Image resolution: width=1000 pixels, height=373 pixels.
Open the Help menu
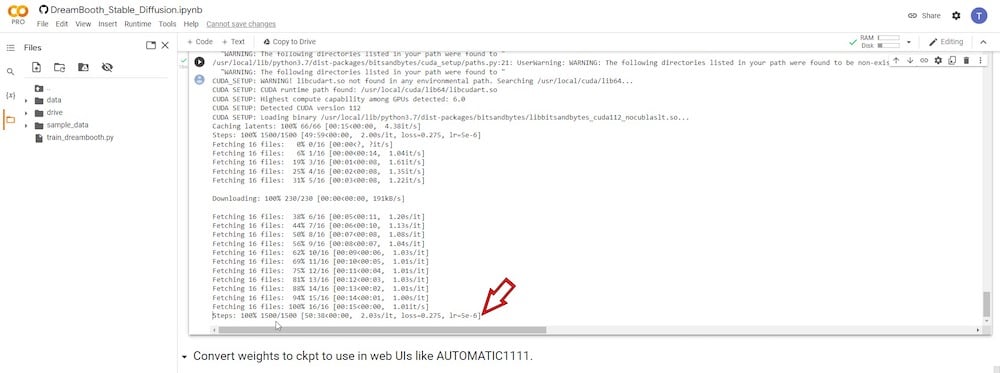[191, 24]
